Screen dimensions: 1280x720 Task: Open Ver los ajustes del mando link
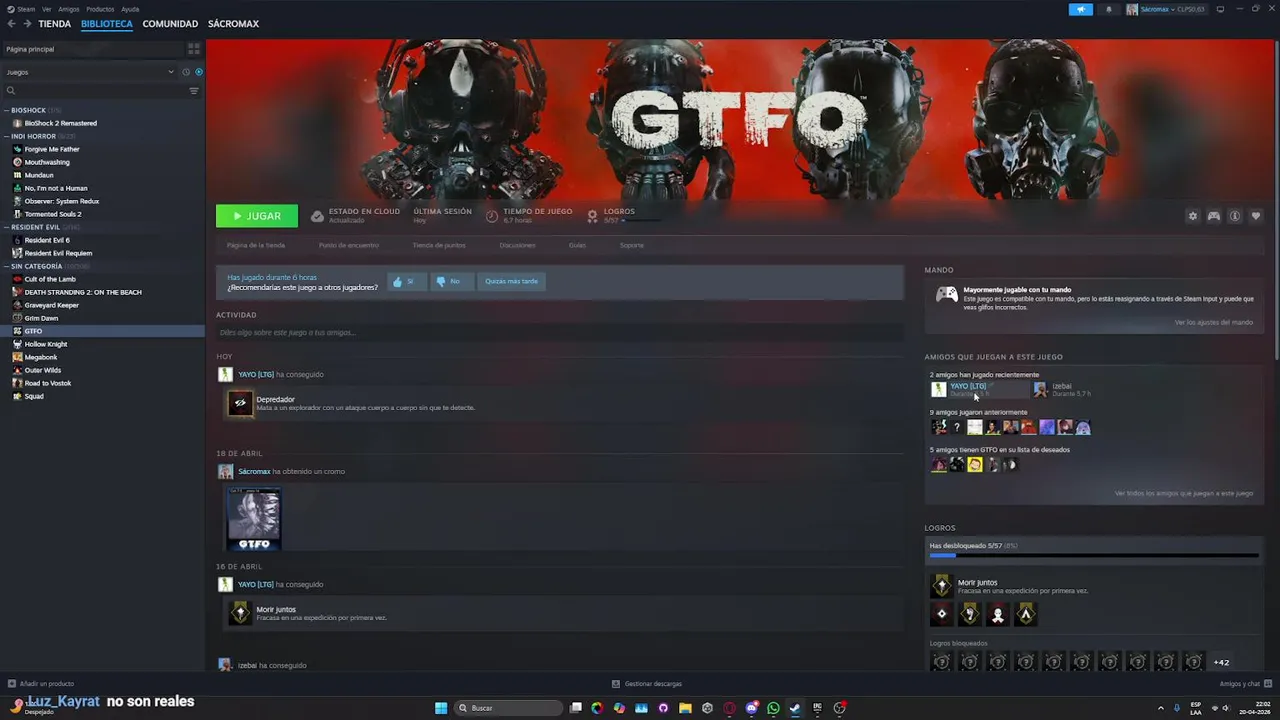[1213, 322]
